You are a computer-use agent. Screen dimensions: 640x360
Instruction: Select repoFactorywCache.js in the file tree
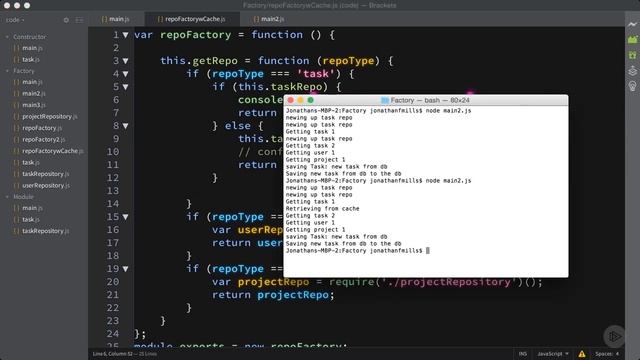(53, 151)
